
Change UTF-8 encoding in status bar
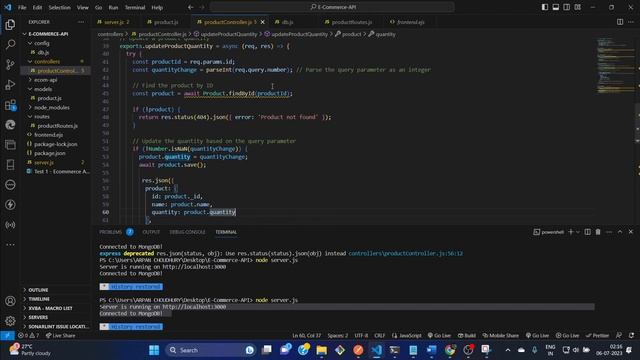tap(361, 336)
